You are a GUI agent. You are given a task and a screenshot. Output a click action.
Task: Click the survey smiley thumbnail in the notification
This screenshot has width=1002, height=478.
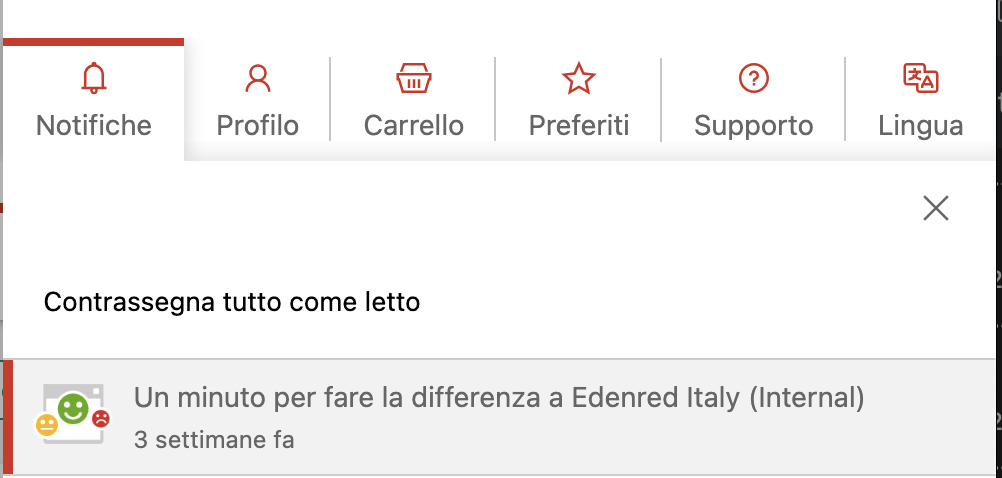coord(72,414)
